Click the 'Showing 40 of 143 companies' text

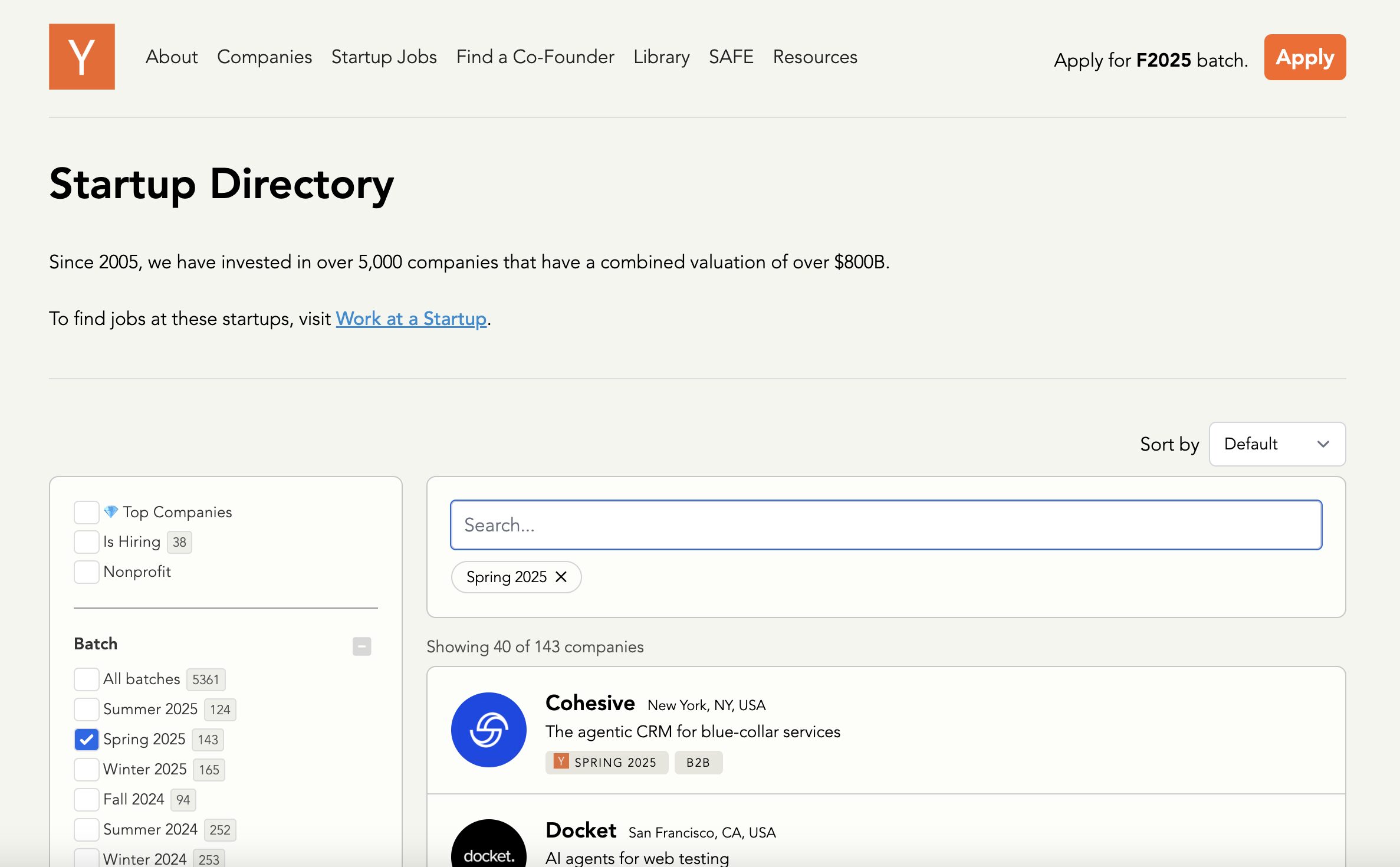coord(535,647)
